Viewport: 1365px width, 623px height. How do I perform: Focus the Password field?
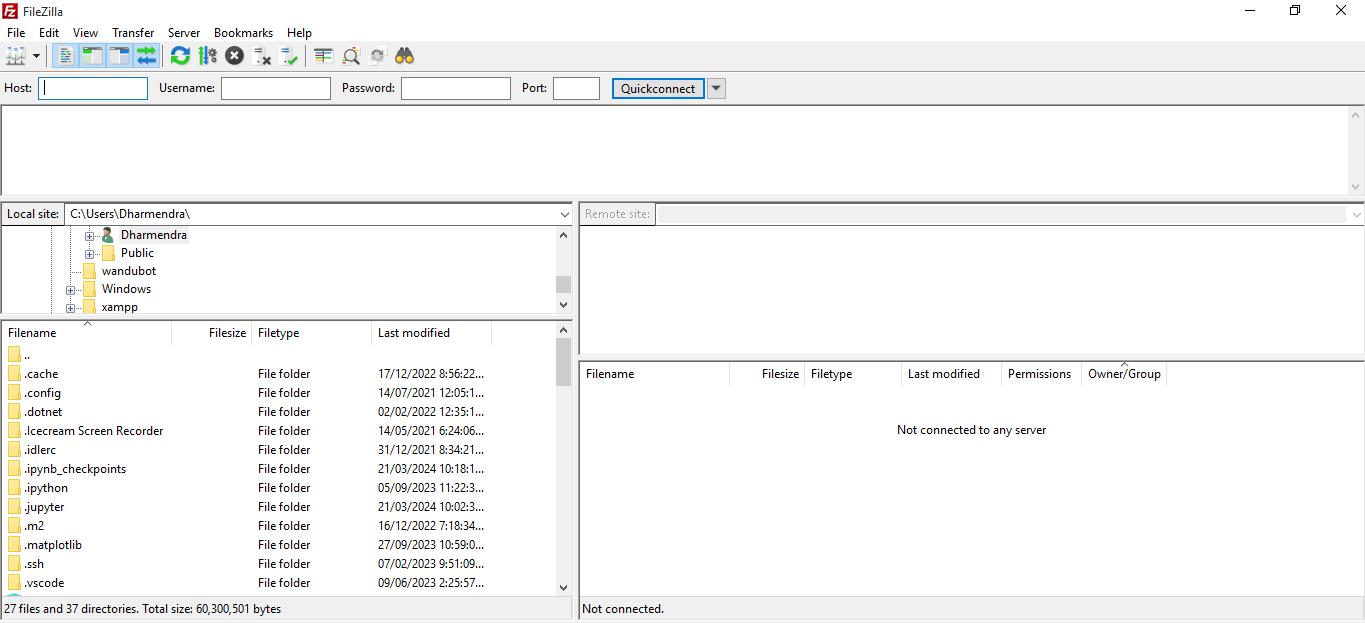coord(456,88)
